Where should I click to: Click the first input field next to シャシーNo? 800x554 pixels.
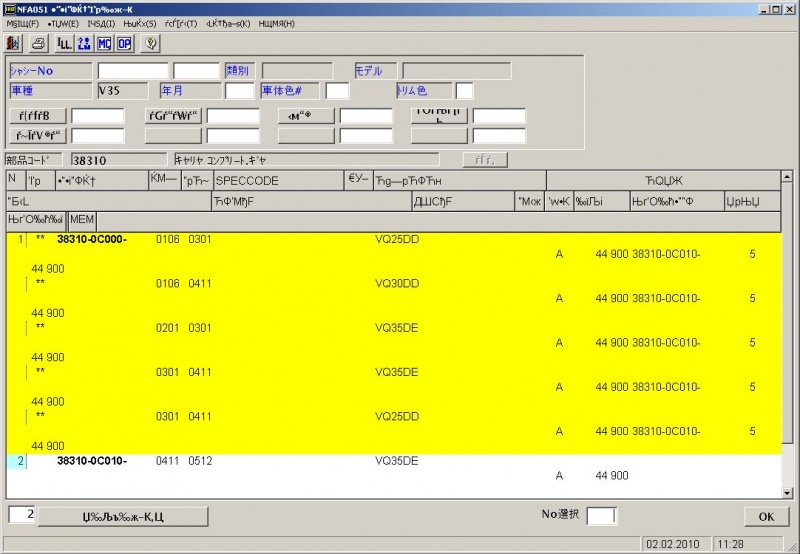coord(132,71)
